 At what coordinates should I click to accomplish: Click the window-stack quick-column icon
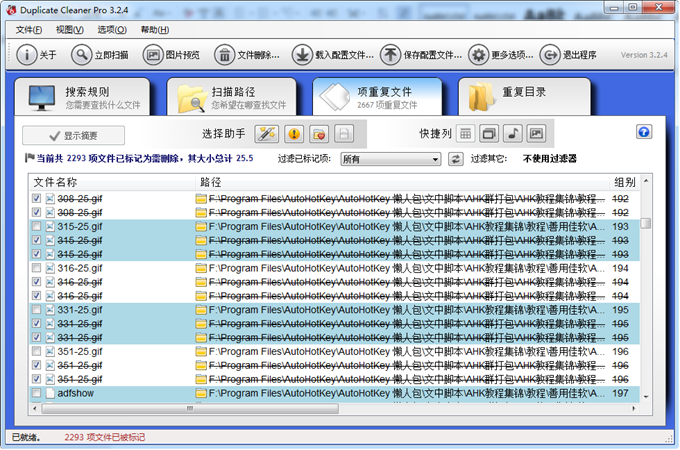489,134
